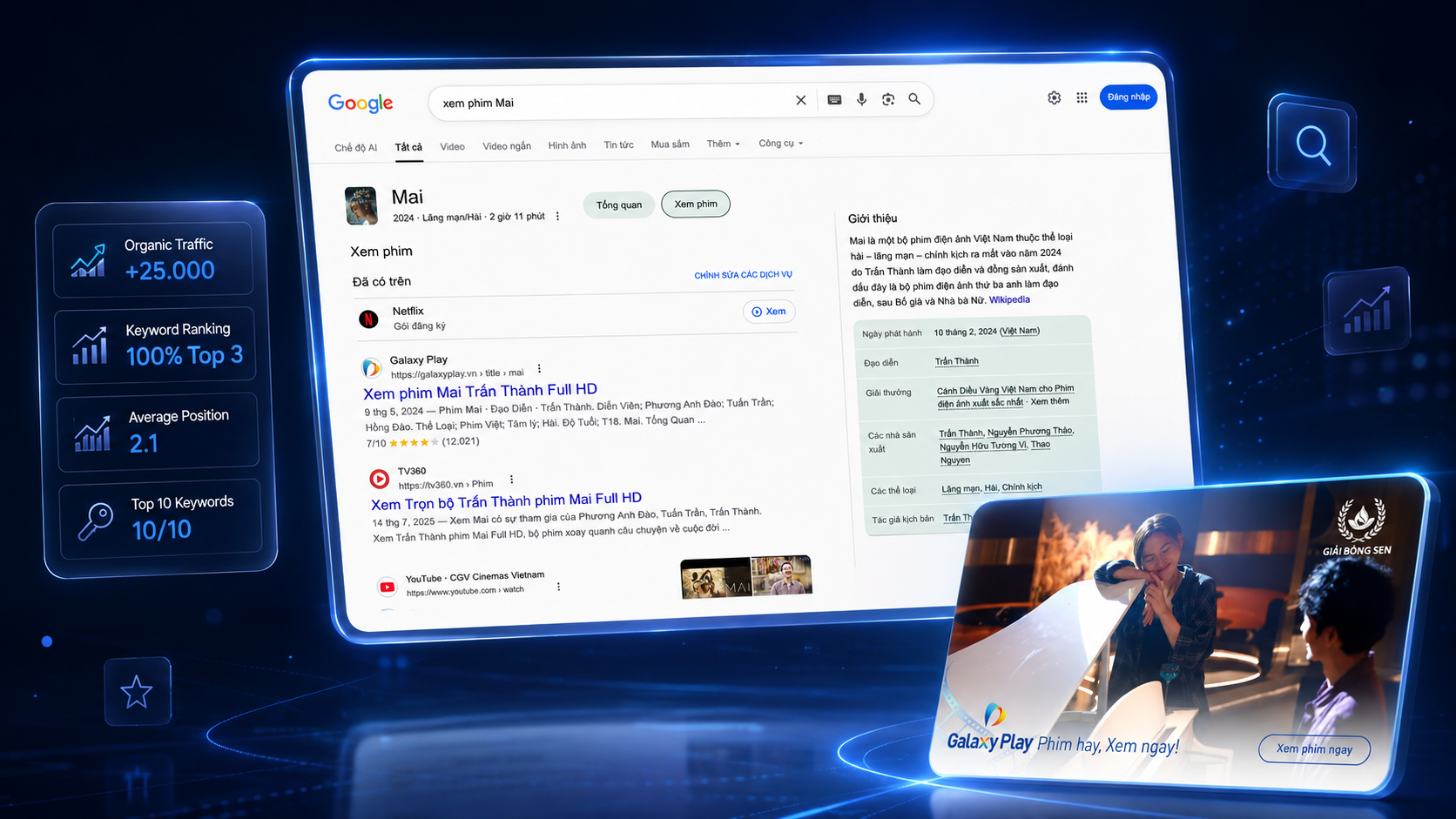Click the star icon tile
Viewport: 1456px width, 819px height.
tap(137, 692)
